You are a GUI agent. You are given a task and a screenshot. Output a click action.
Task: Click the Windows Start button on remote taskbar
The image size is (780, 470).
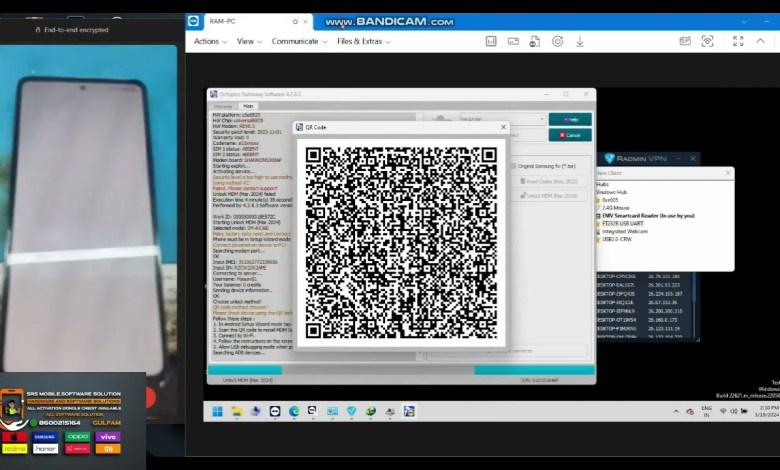click(x=217, y=411)
